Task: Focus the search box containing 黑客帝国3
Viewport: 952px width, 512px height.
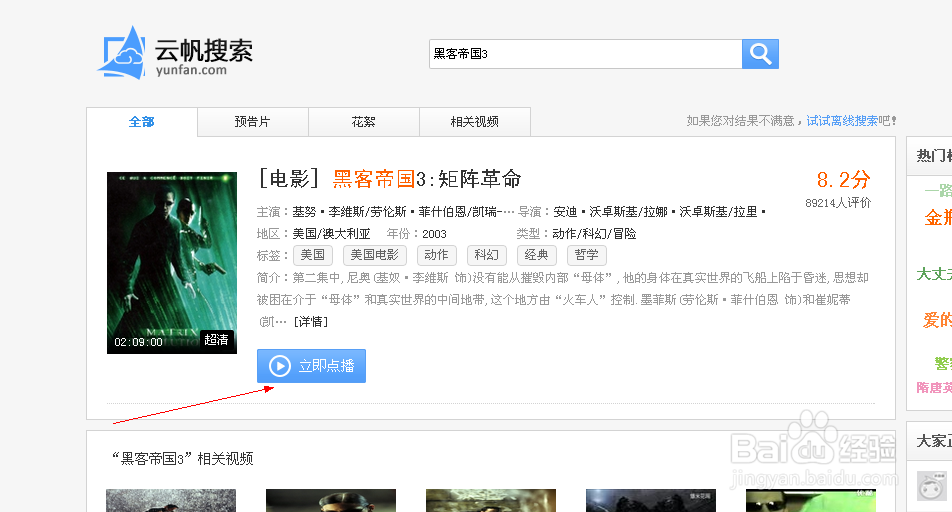Action: point(585,54)
